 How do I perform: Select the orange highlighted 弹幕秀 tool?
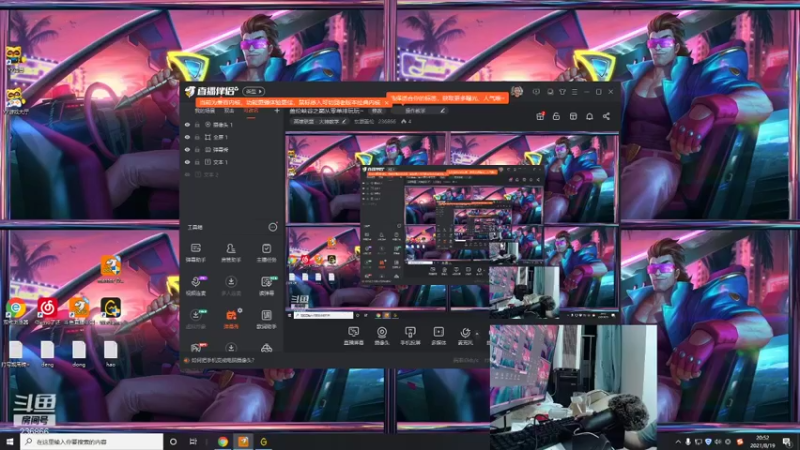(231, 319)
